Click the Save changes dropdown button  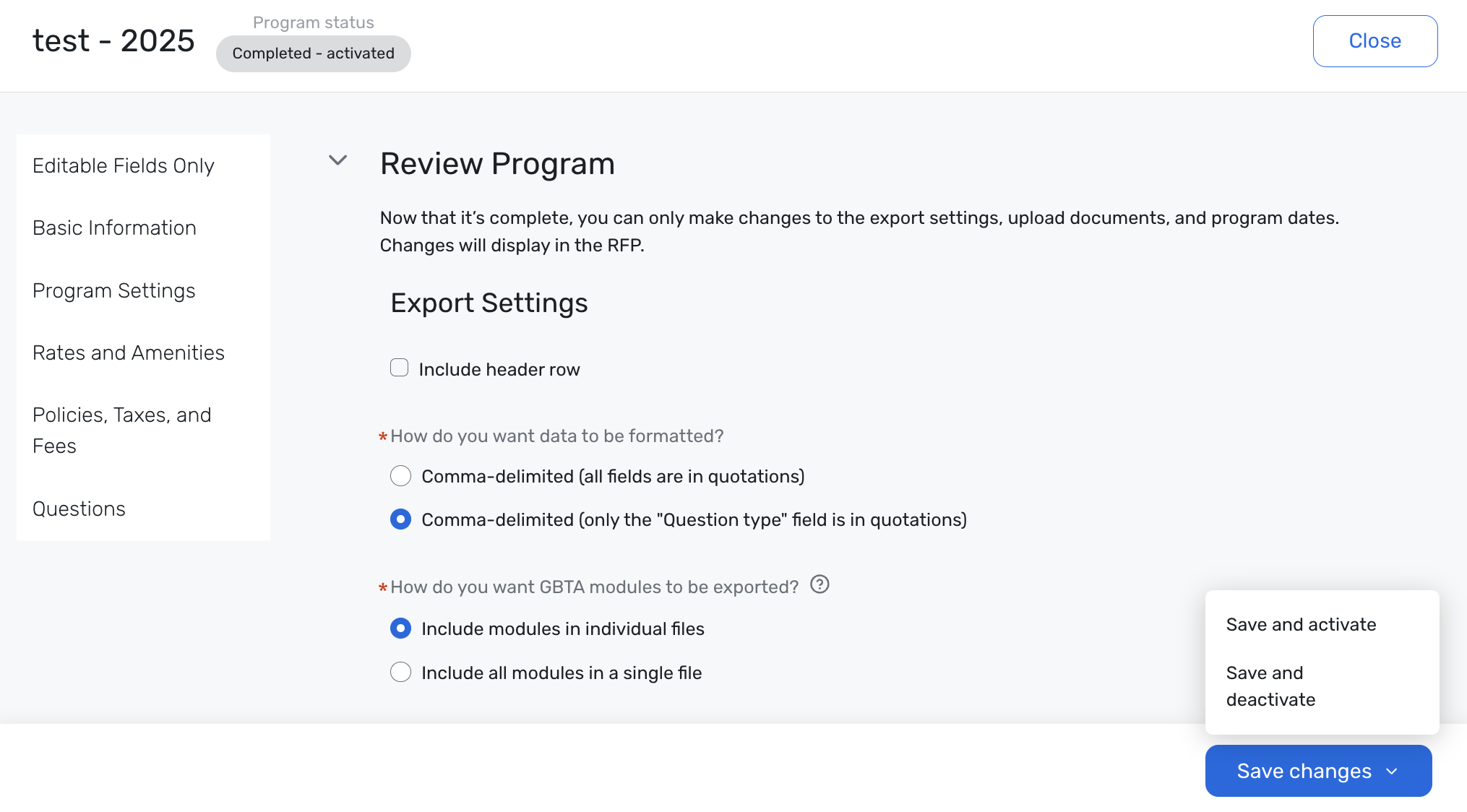(x=1319, y=771)
